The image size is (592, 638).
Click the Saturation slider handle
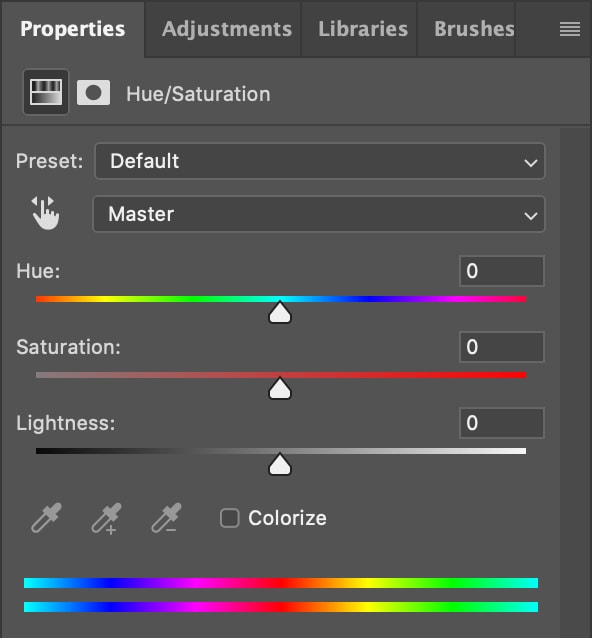tap(280, 388)
